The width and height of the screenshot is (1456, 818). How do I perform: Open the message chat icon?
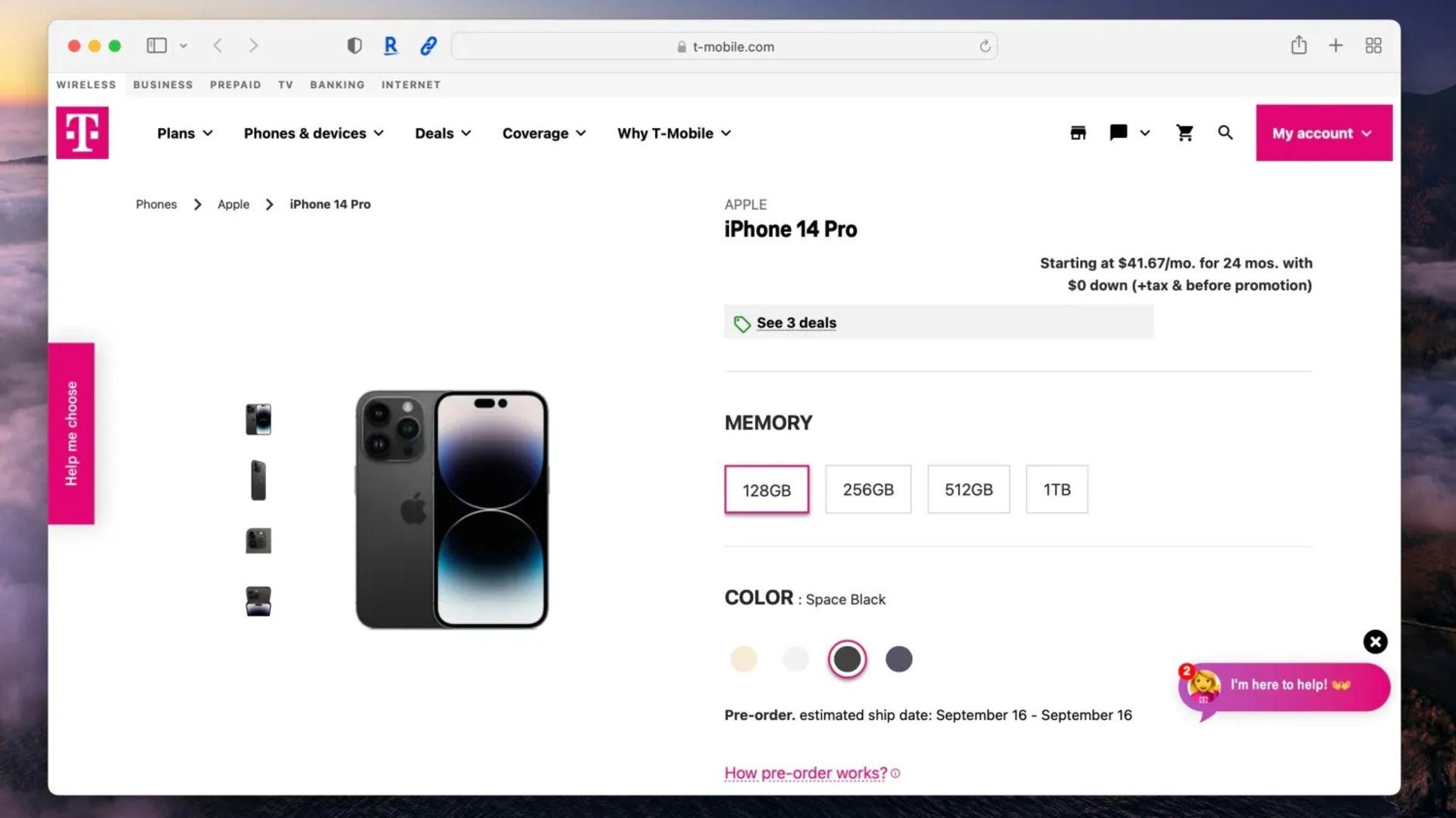[x=1118, y=133]
